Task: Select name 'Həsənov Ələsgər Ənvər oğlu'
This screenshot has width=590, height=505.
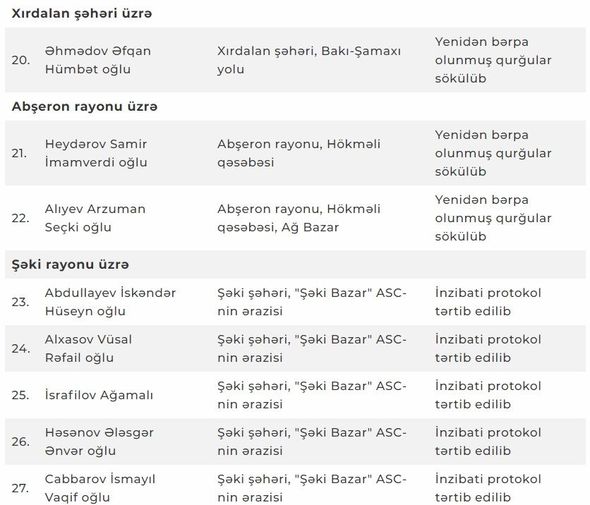Action: 99,441
